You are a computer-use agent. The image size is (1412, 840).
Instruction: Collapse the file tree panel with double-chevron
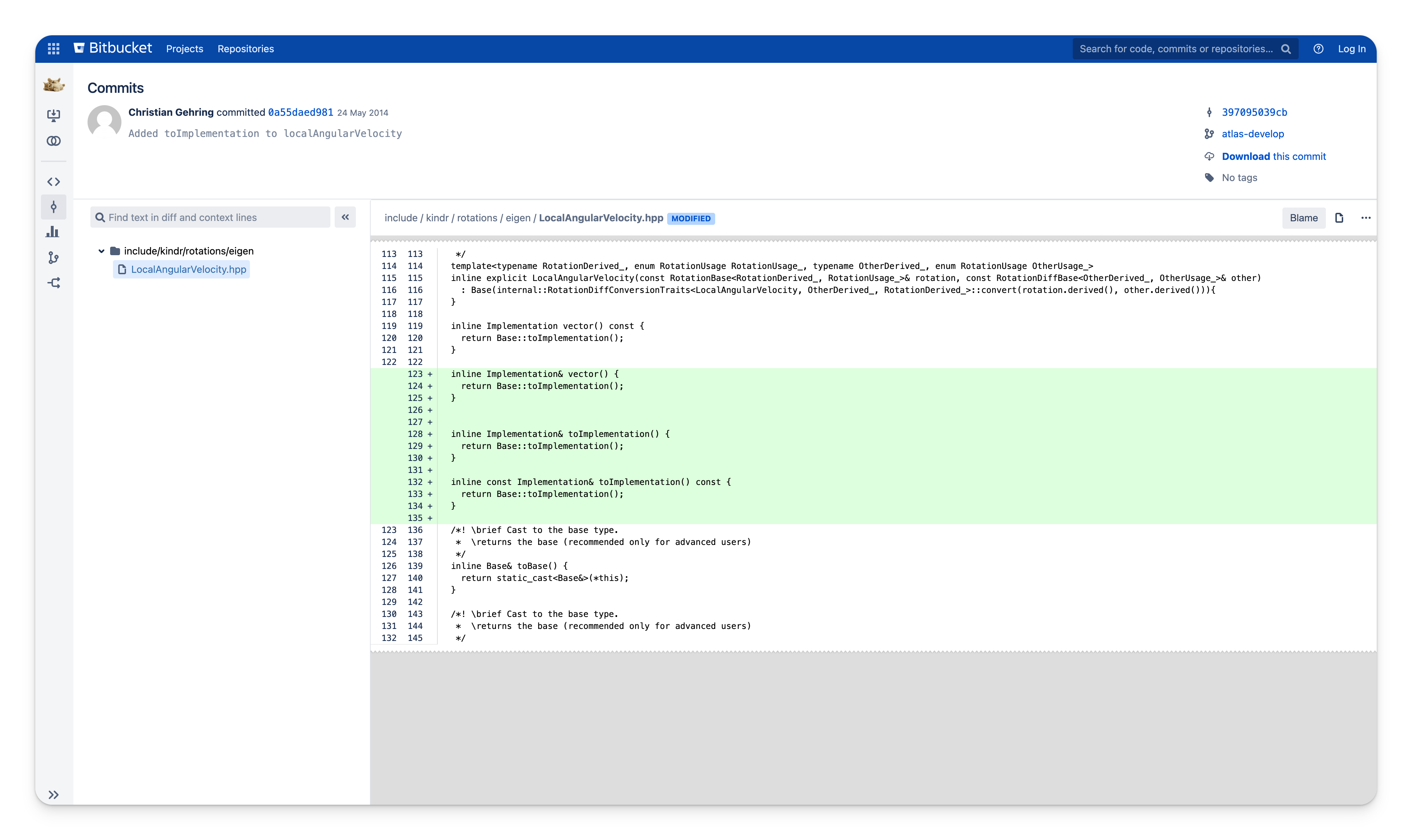click(345, 217)
